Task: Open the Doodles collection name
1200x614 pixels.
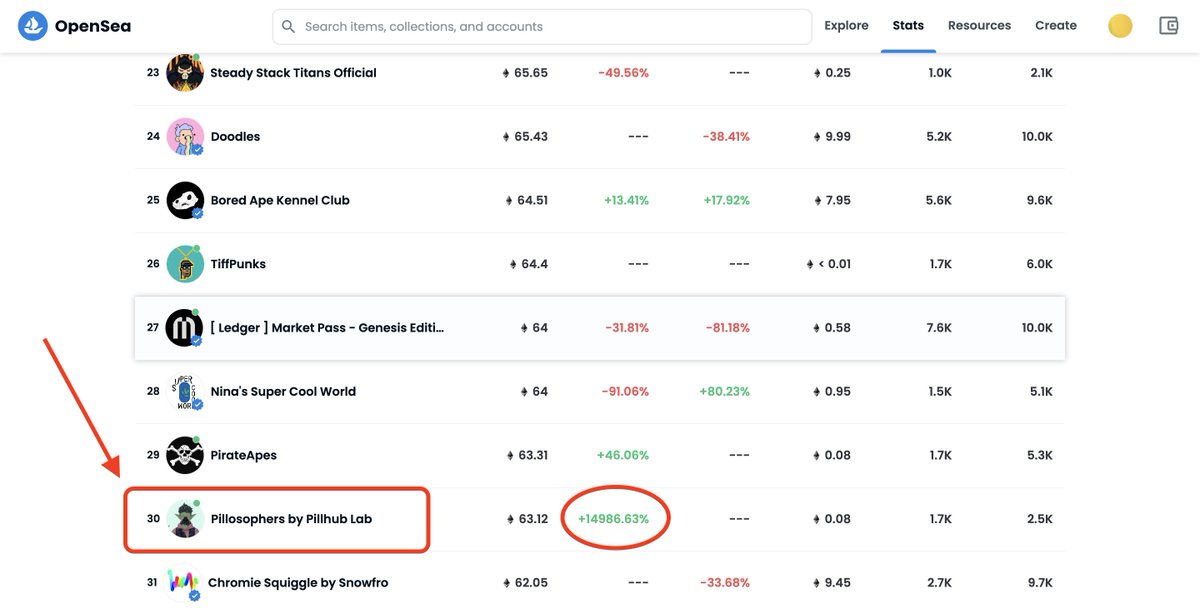Action: pyautogui.click(x=235, y=137)
